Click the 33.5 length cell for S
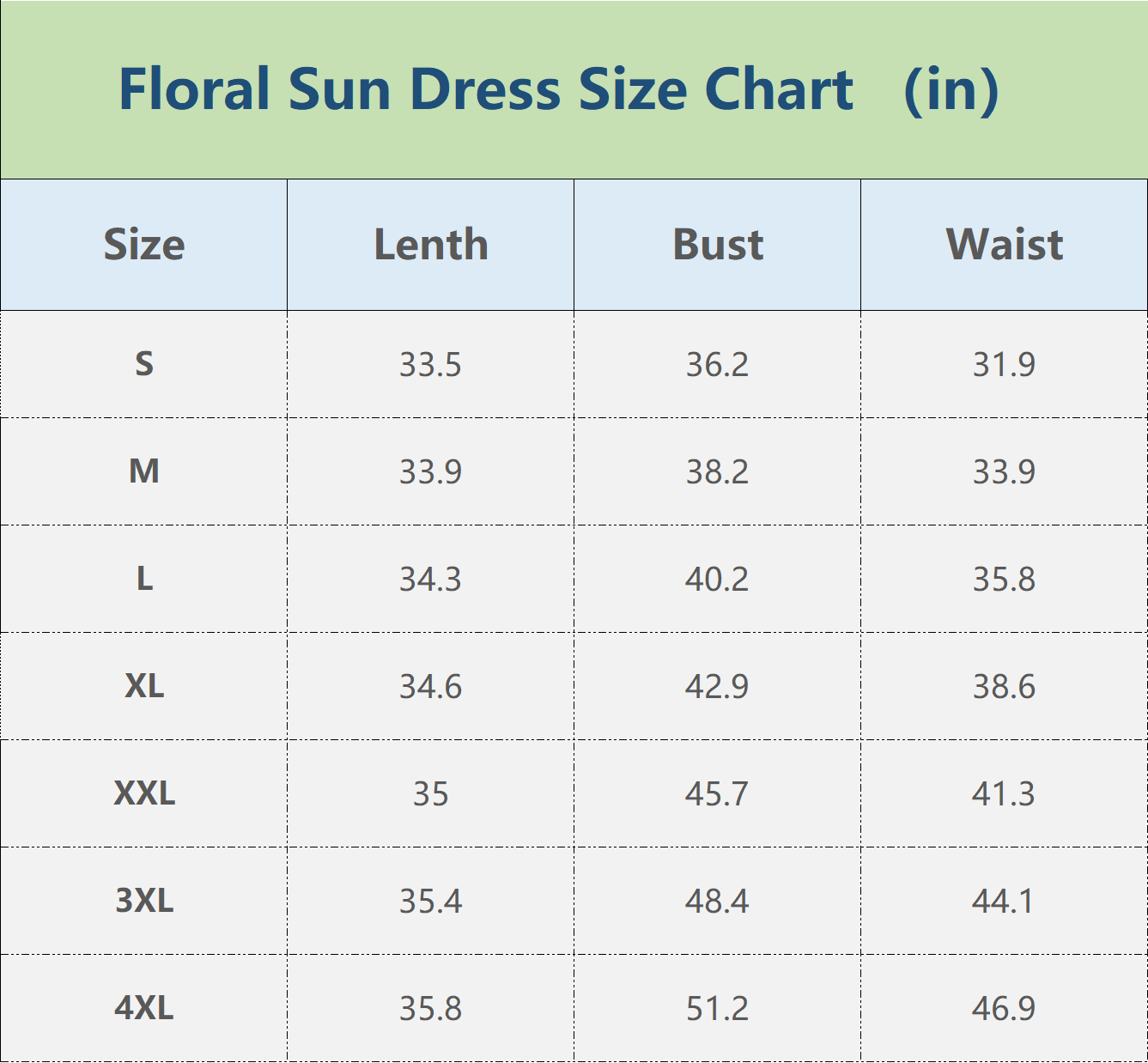Image resolution: width=1148 pixels, height=1063 pixels. click(430, 365)
